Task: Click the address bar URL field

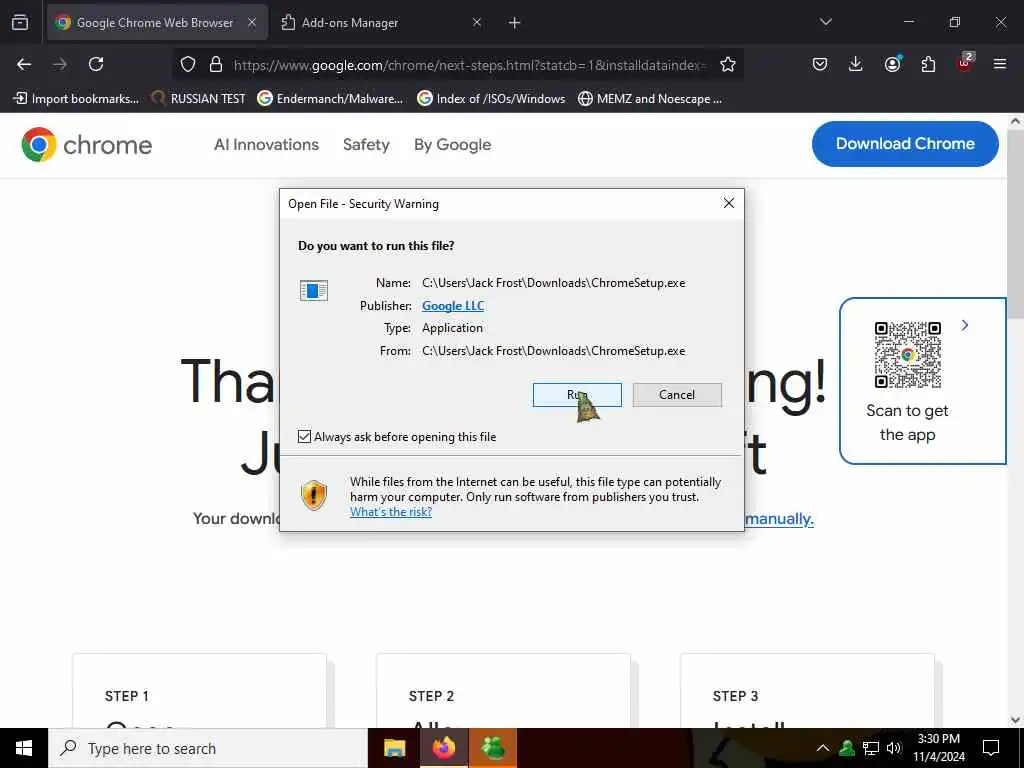Action: coord(470,65)
